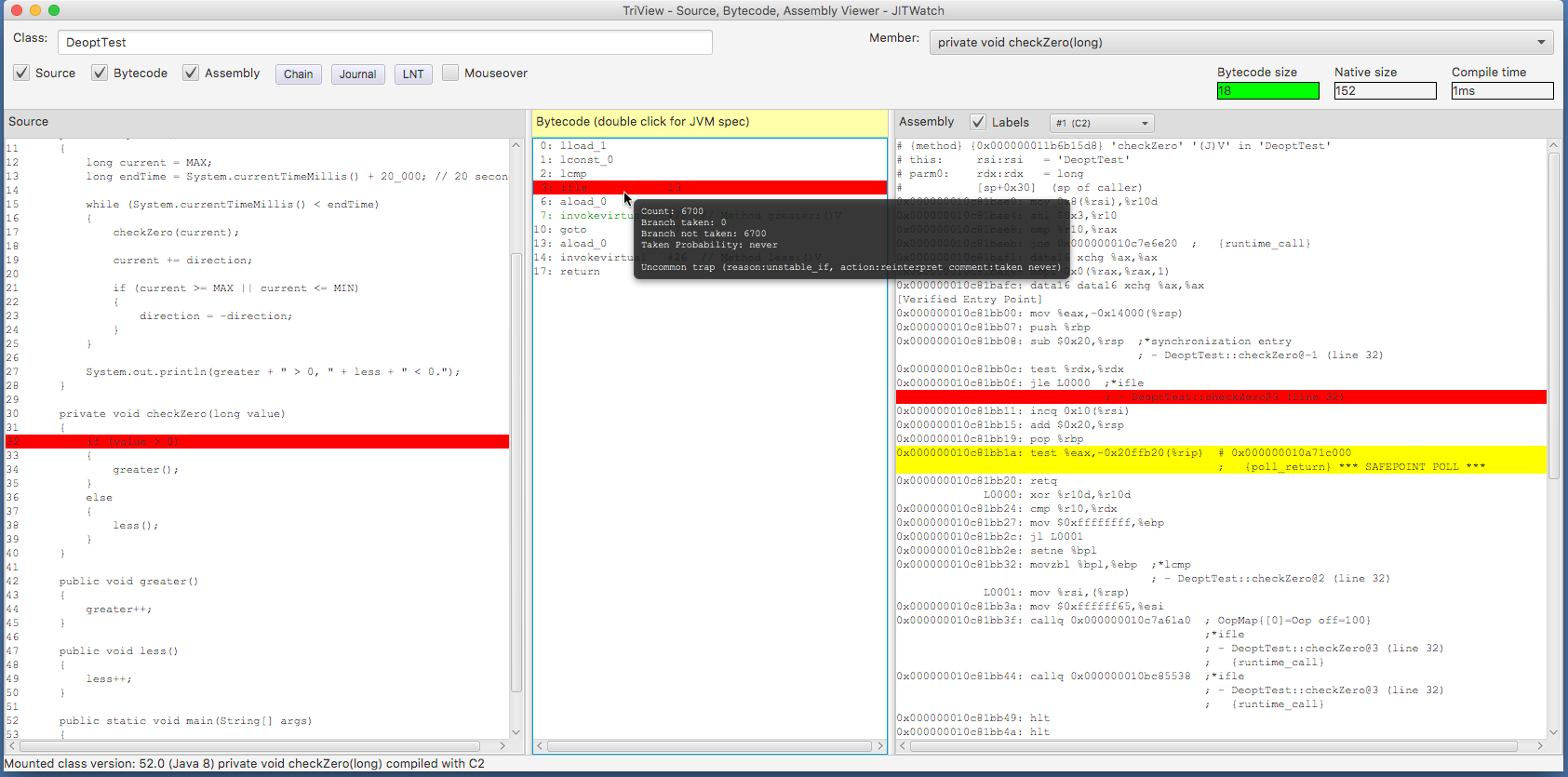Select source line 'private void checkZero(long value)'

[x=172, y=414]
